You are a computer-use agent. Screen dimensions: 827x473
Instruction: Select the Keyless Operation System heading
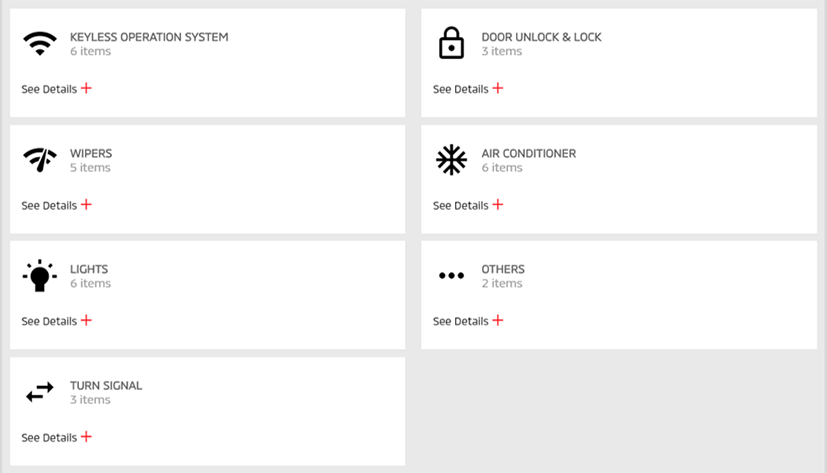coord(149,37)
